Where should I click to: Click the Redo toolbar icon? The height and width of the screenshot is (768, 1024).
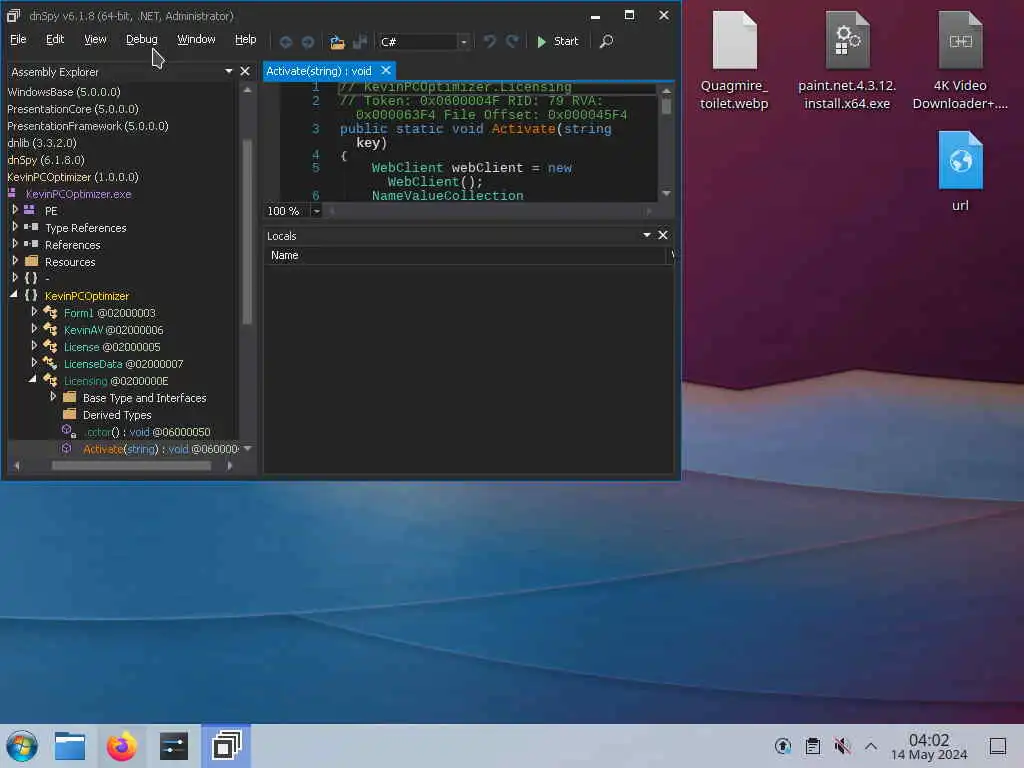tap(513, 41)
